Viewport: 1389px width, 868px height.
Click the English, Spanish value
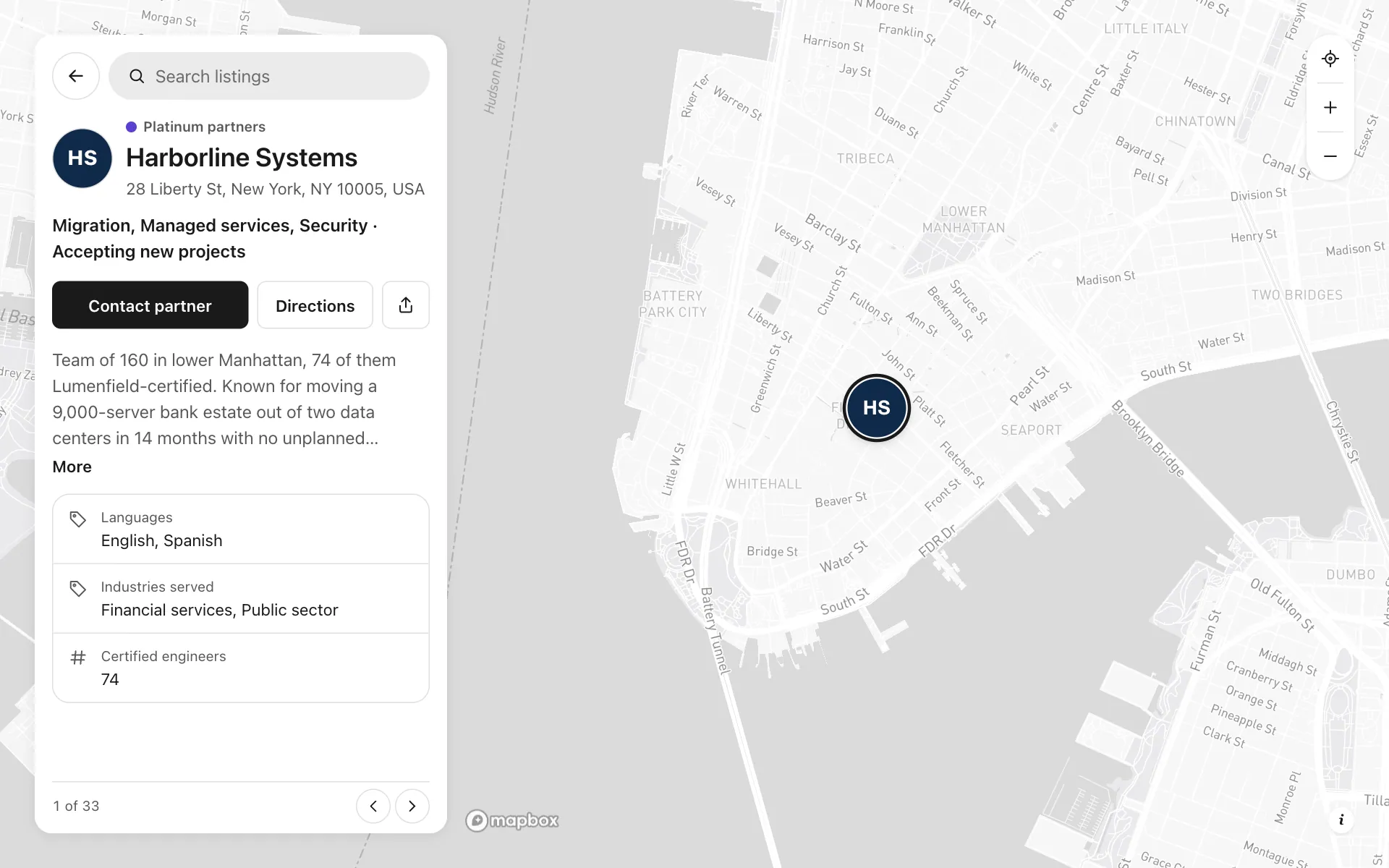(161, 540)
